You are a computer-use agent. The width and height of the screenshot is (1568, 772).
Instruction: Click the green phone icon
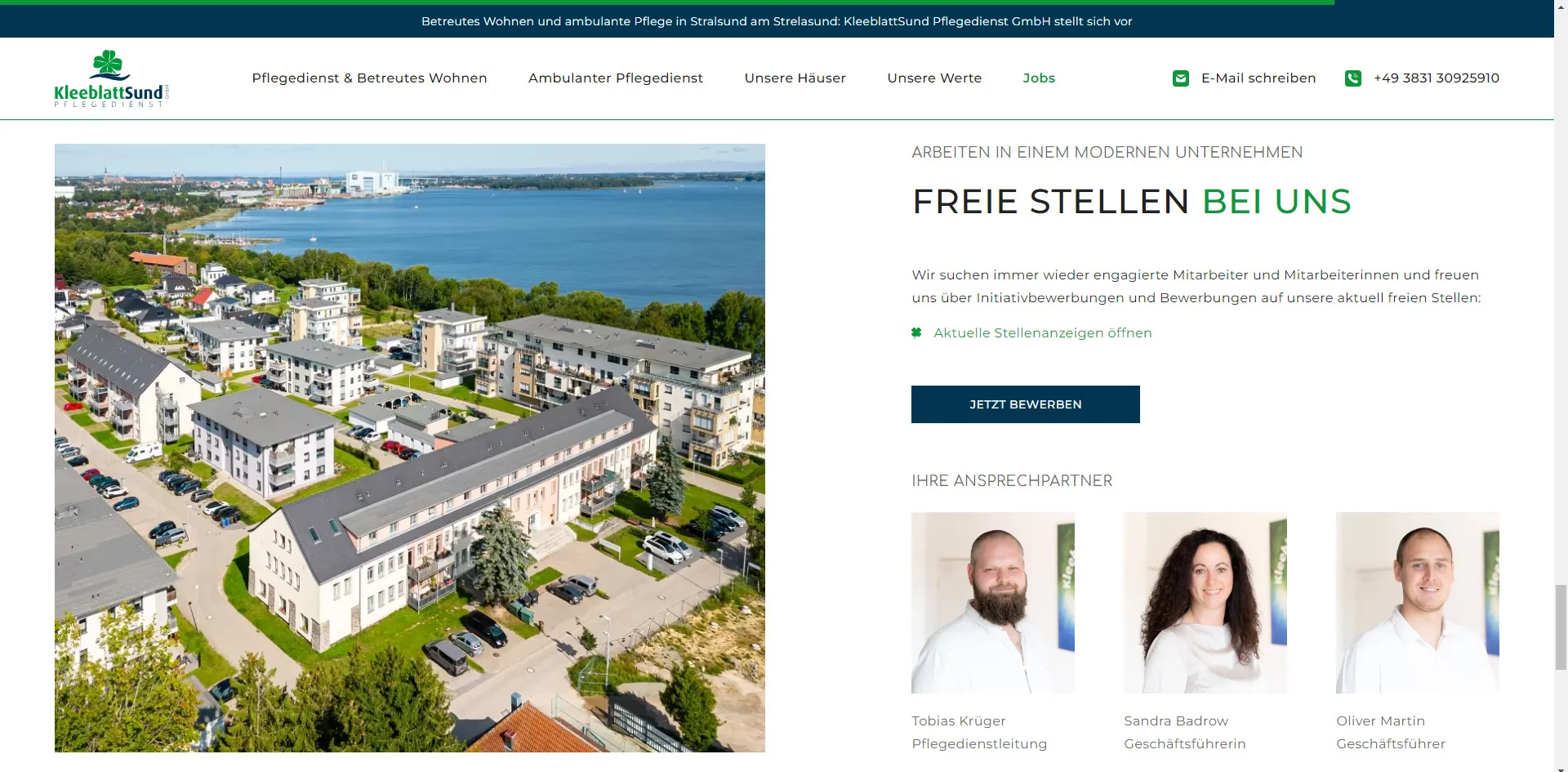[x=1352, y=78]
